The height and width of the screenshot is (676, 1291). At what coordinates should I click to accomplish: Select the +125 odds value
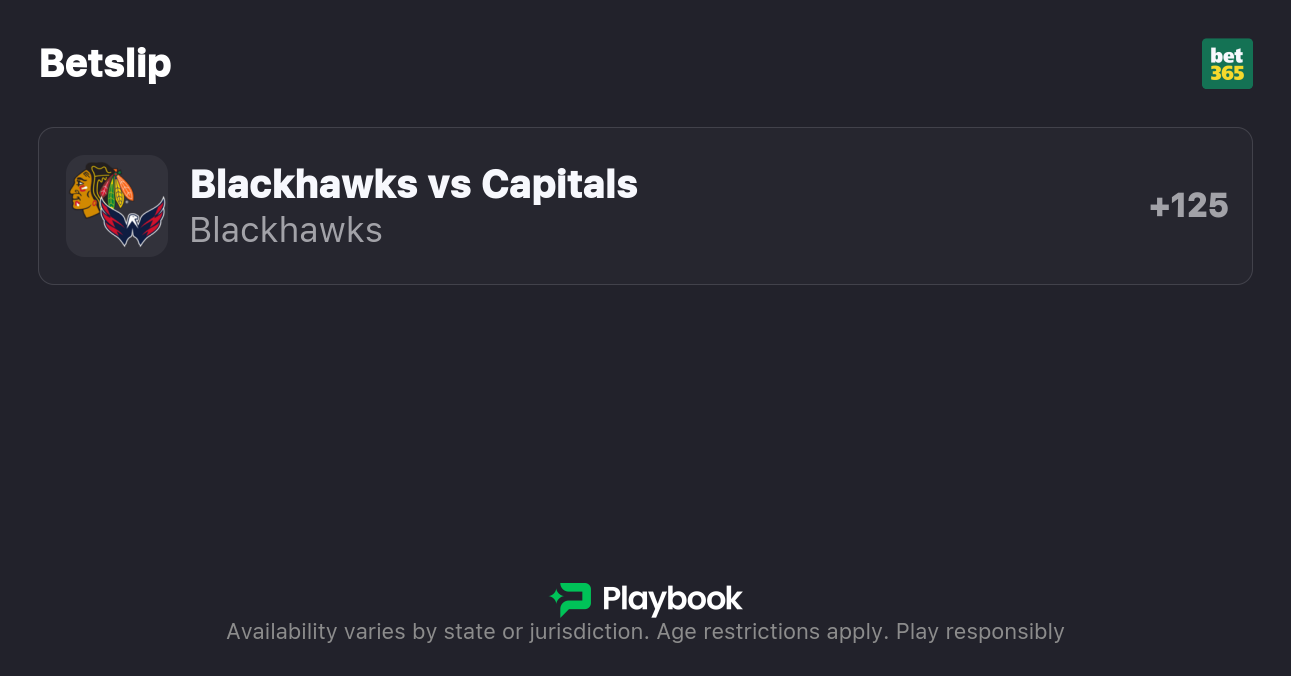pyautogui.click(x=1189, y=206)
